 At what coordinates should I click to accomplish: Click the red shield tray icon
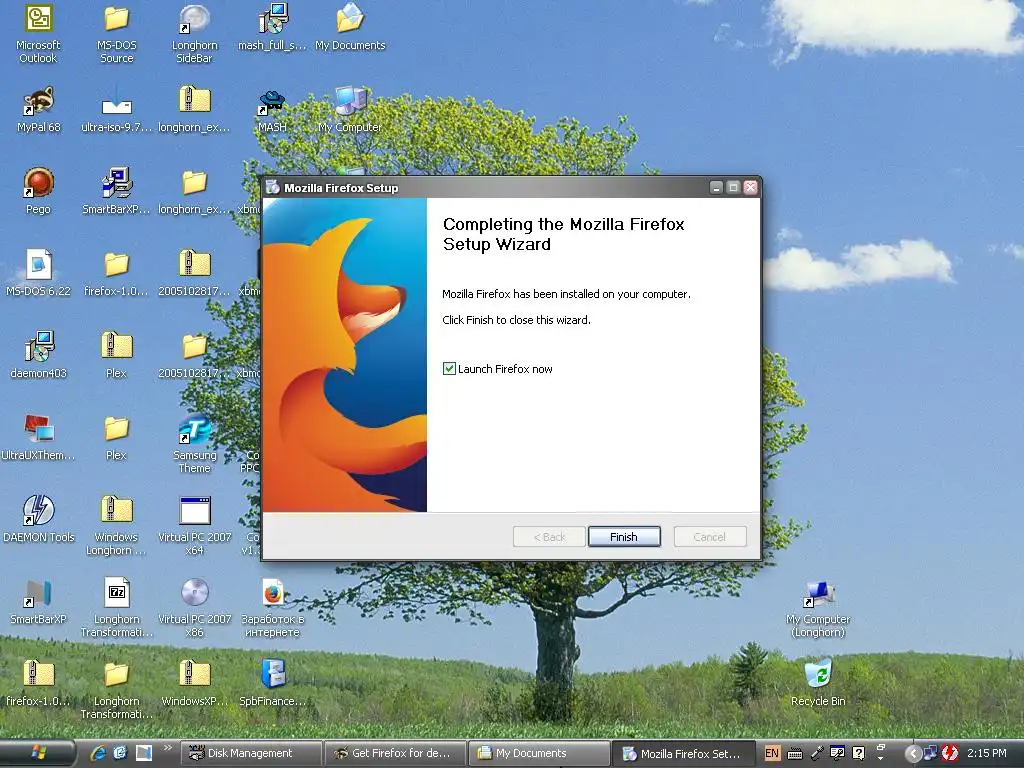[x=950, y=753]
